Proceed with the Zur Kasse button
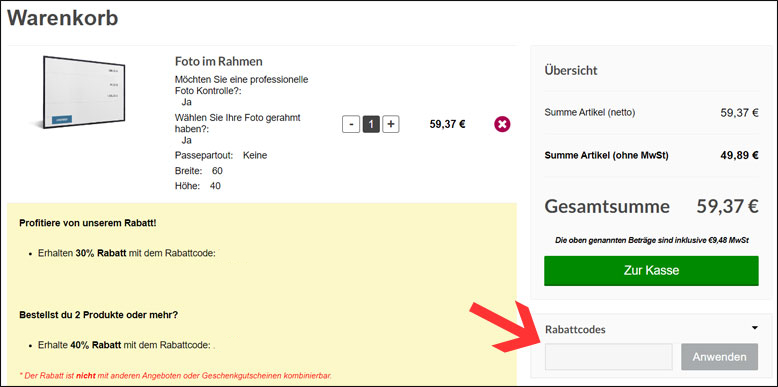The height and width of the screenshot is (387, 778). (x=651, y=271)
